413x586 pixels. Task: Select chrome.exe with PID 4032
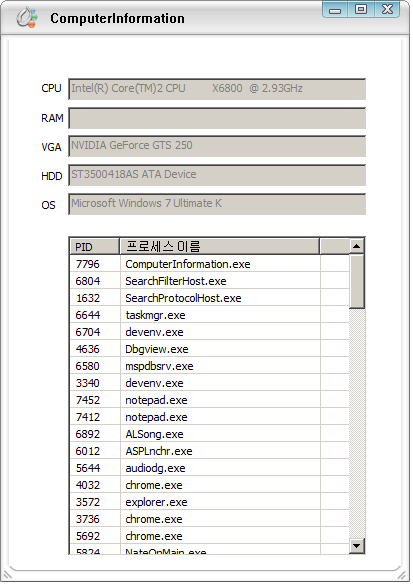[x=209, y=485]
